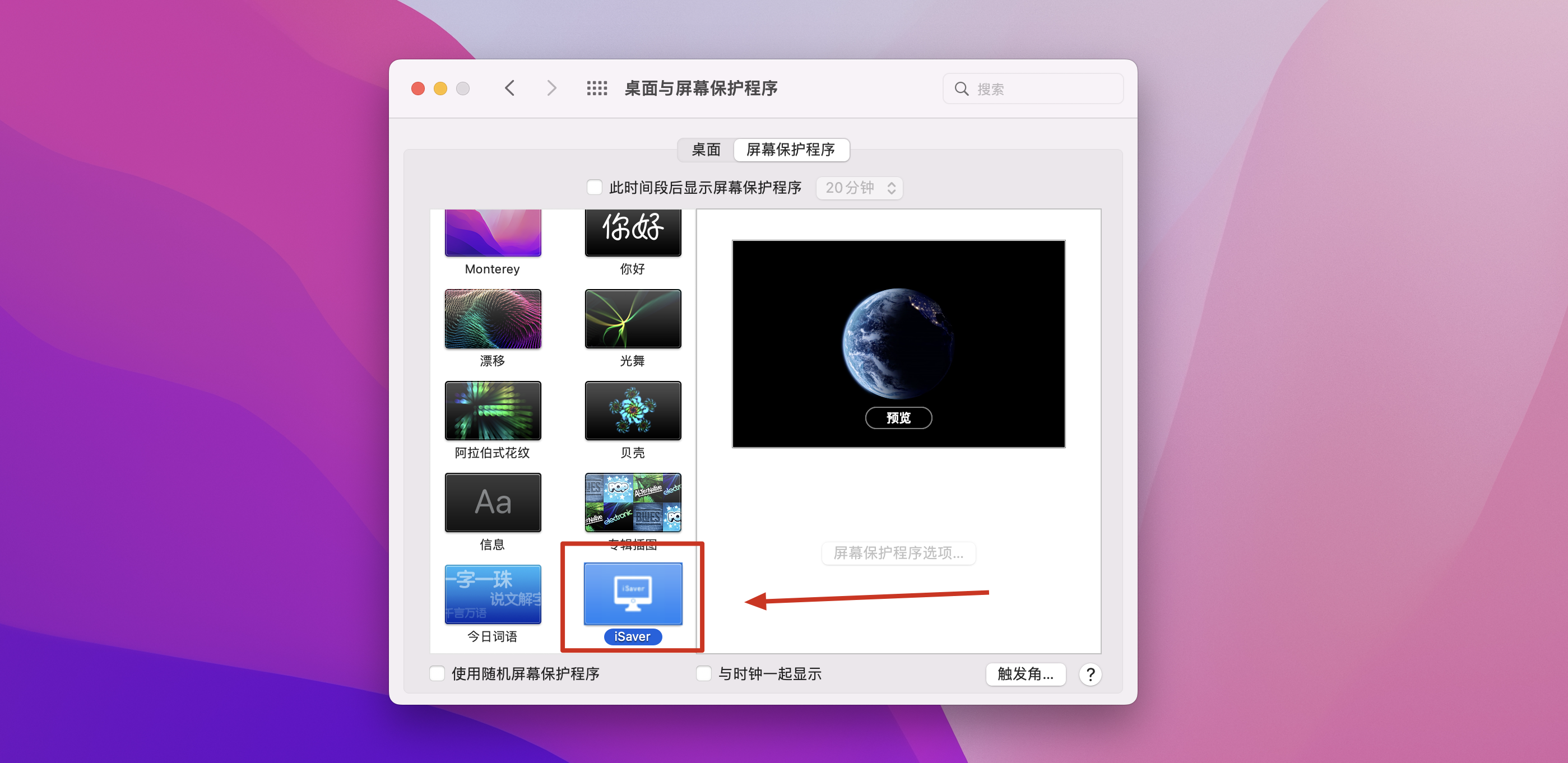1568x763 pixels.
Task: Open the 触发角... hot corners button
Action: pos(1025,674)
